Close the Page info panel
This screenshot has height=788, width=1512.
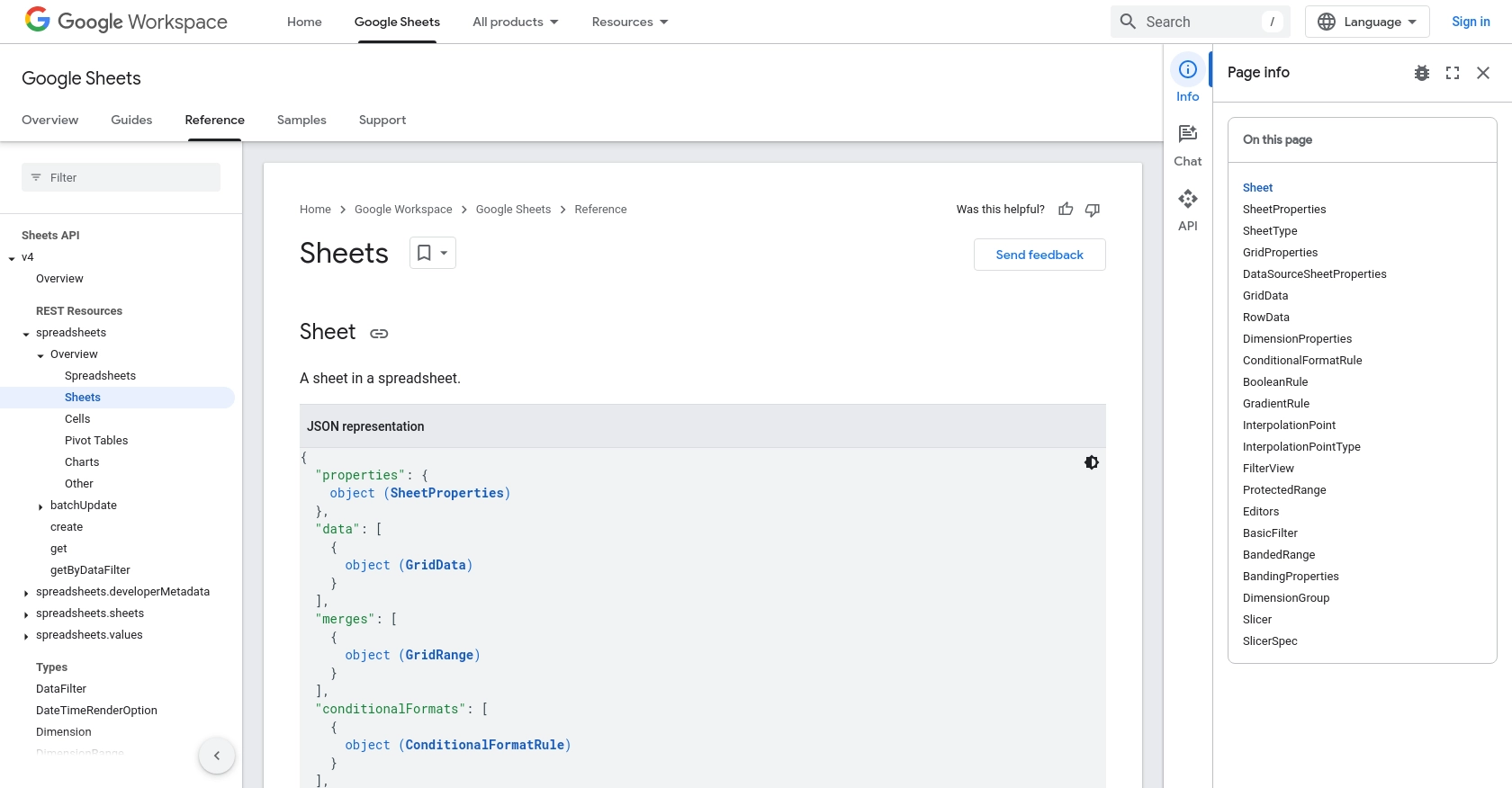[1483, 73]
